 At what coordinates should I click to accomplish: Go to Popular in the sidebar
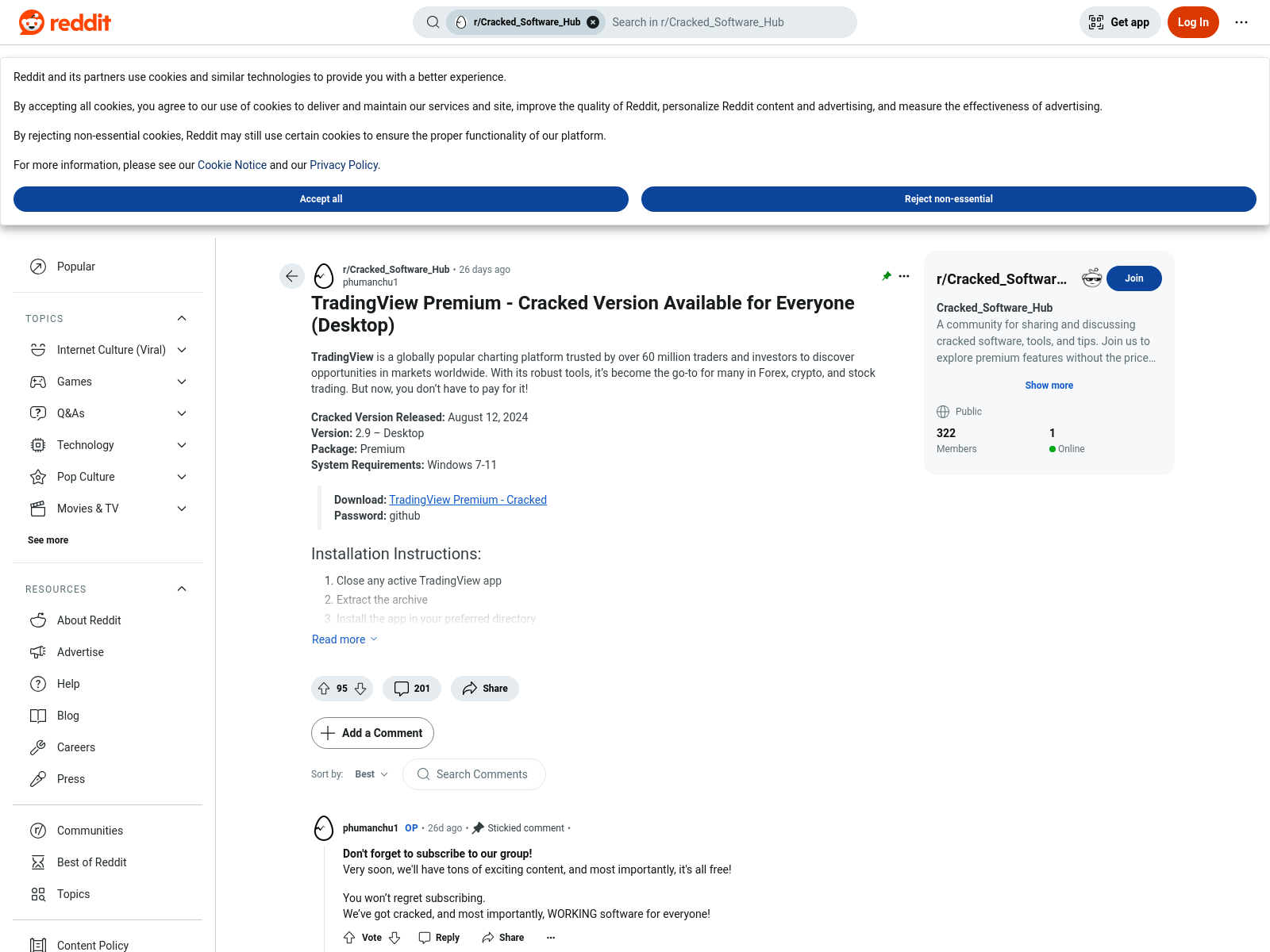pyautogui.click(x=107, y=267)
